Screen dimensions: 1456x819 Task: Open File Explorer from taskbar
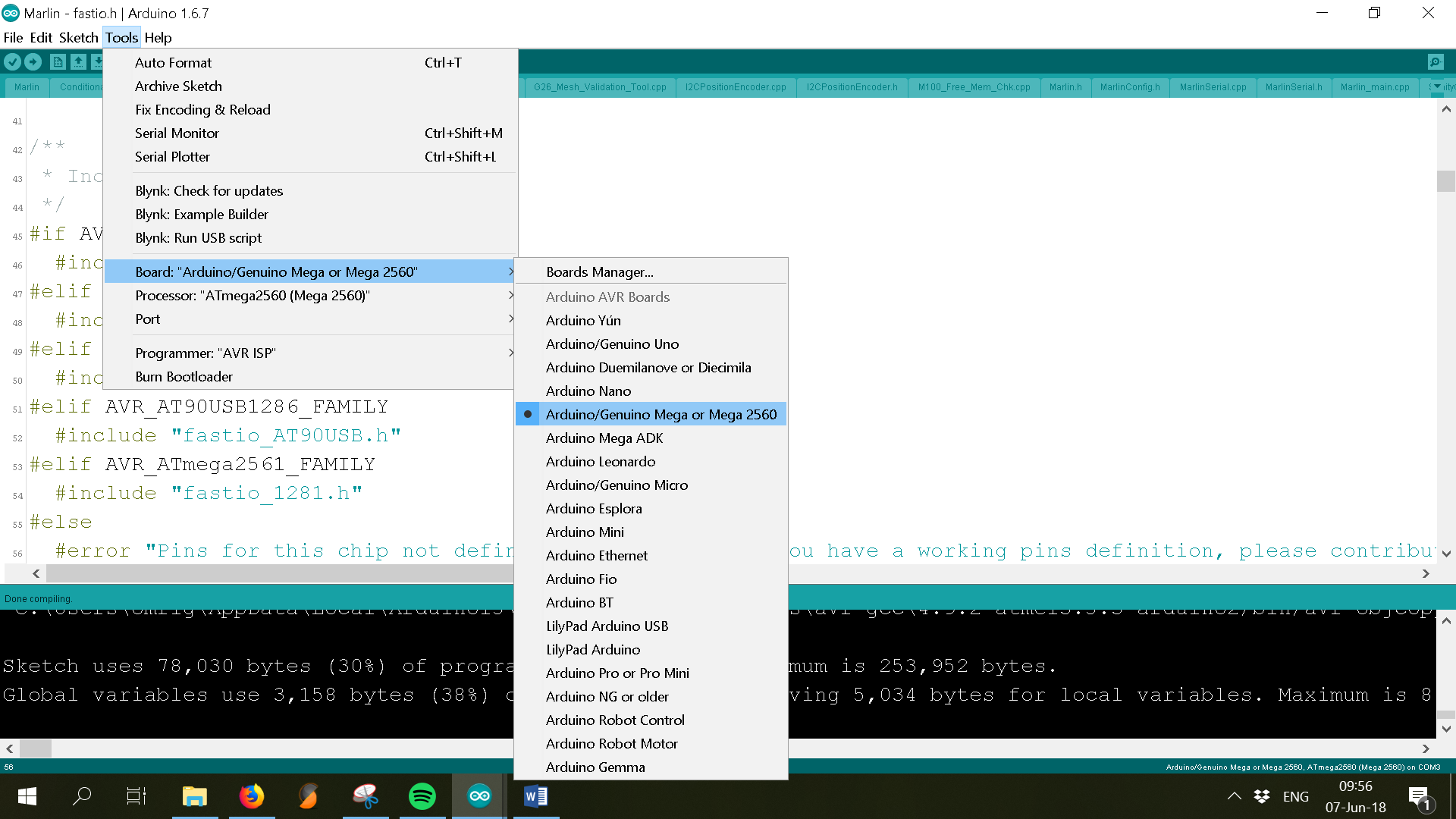click(x=195, y=796)
